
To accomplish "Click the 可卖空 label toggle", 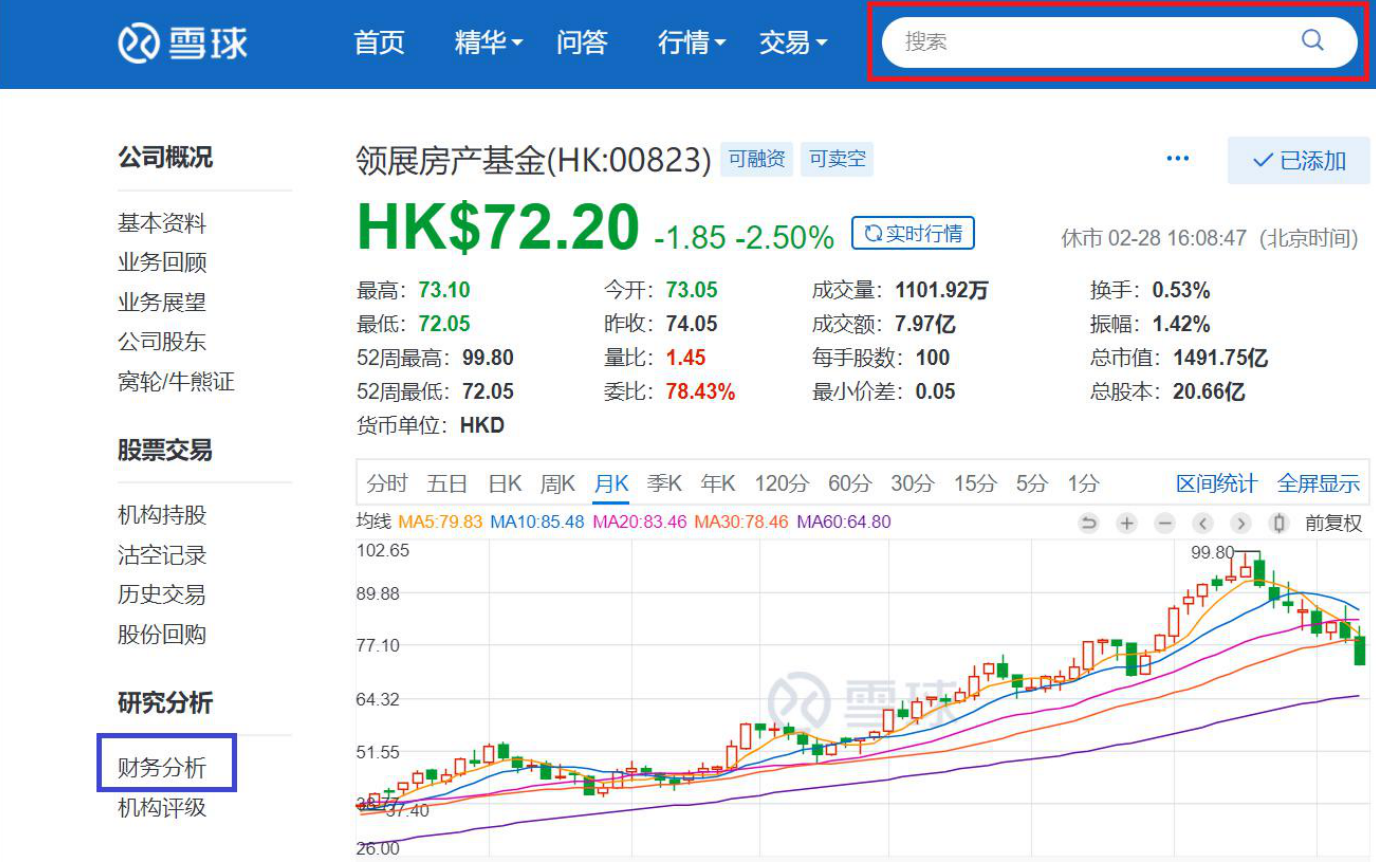I will pos(838,159).
